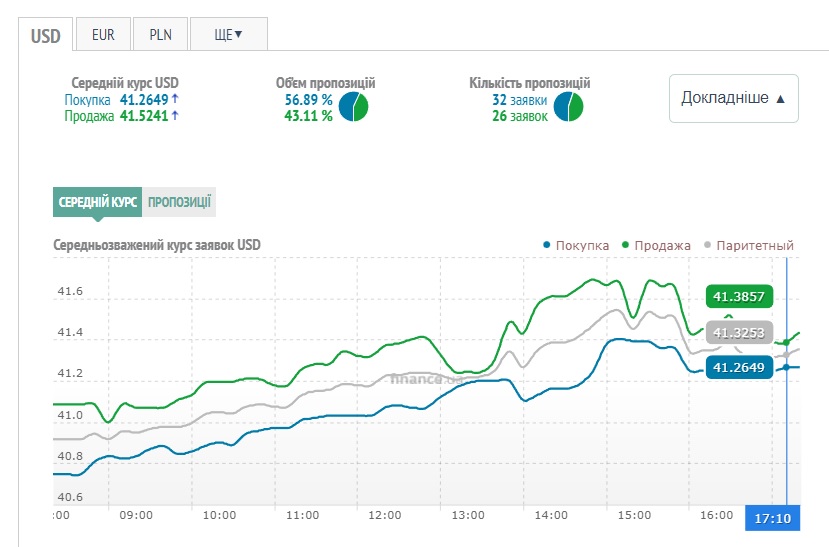Click the number of offers pie chart icon
829x547 pixels.
[569, 106]
